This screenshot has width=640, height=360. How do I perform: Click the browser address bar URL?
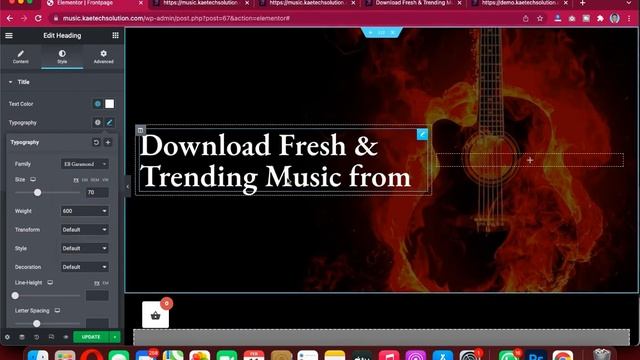pos(176,18)
